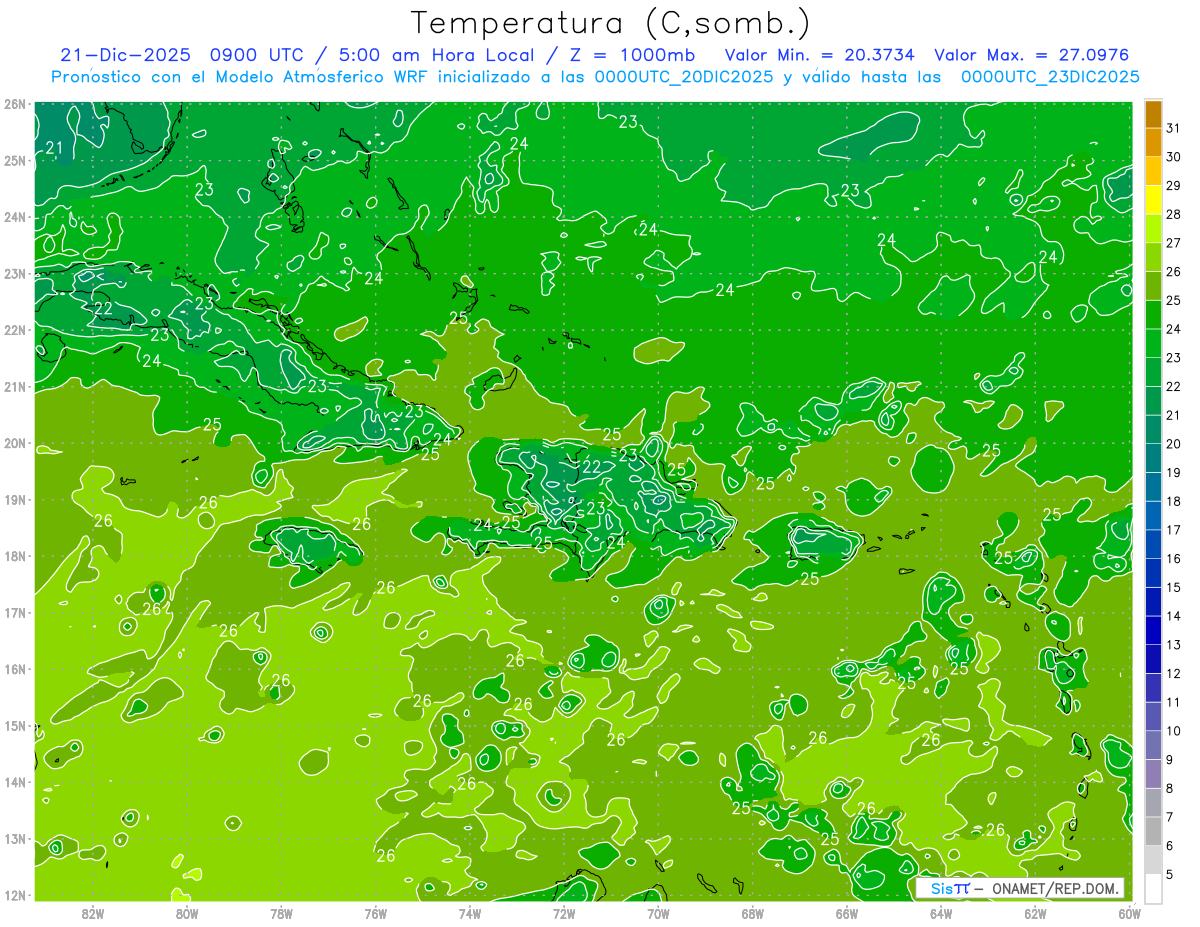Click the legend scale value '14'
1200x927 pixels.
pos(1173,616)
